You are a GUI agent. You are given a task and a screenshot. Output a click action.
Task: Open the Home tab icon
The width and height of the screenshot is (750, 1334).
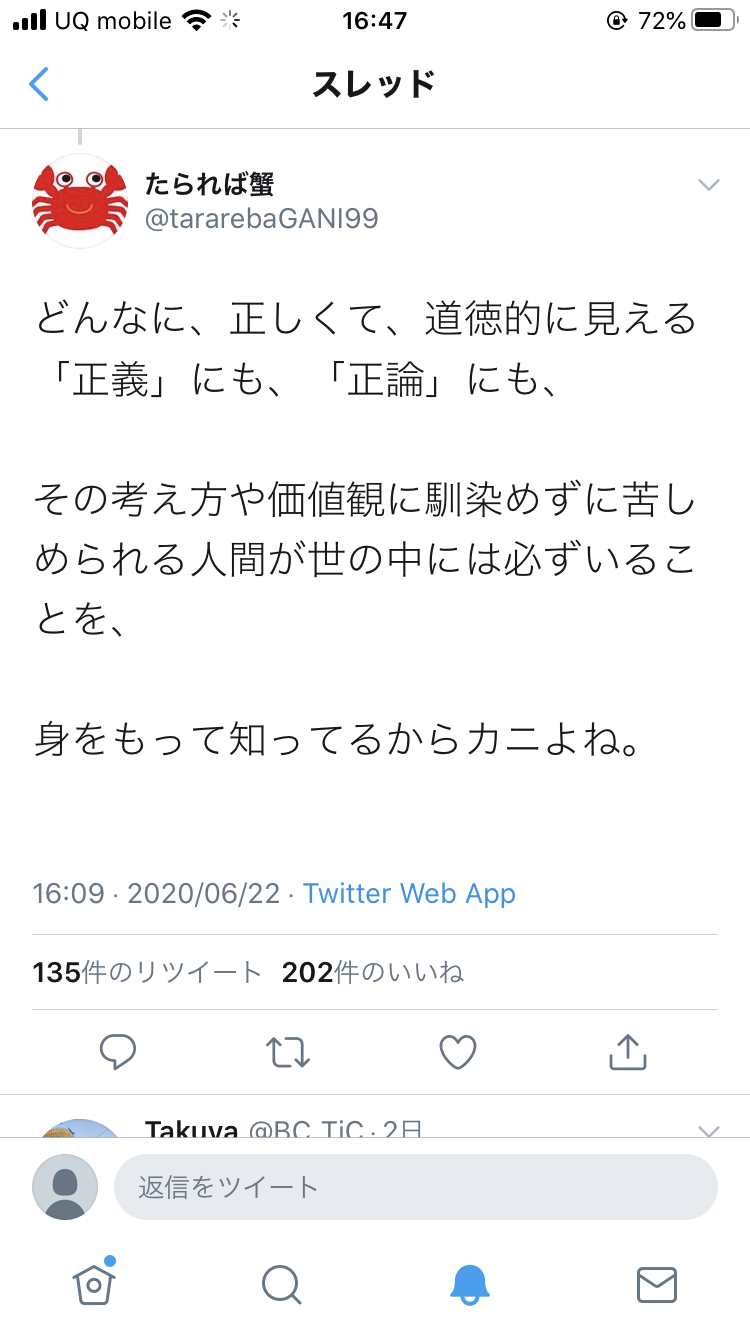(93, 1283)
